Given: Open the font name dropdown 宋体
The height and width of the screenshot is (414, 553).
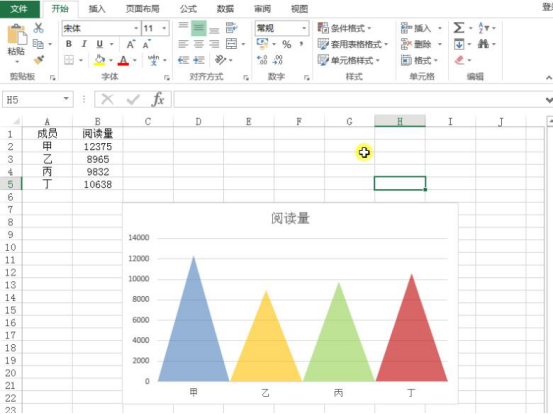Looking at the screenshot, I should pyautogui.click(x=136, y=28).
